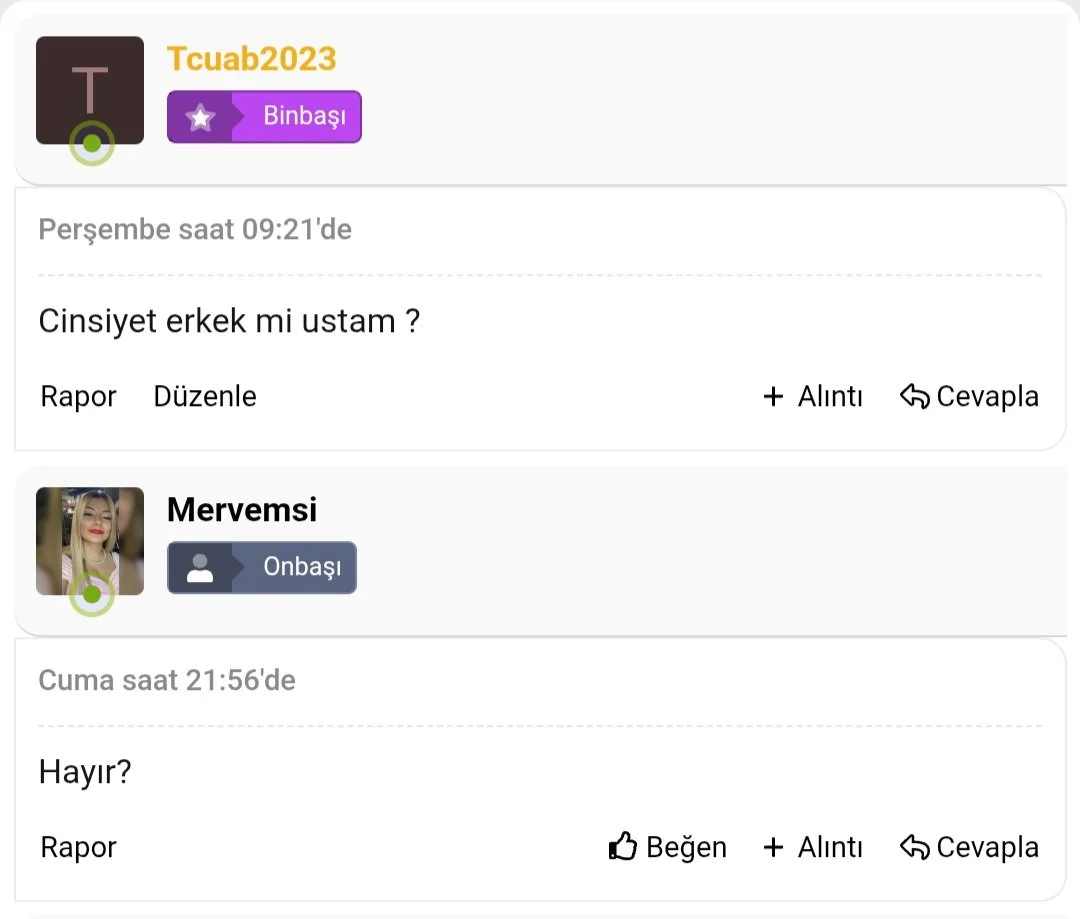Report the "Hayır?" post via Rapor
Screen dimensions: 1080x919
point(78,848)
